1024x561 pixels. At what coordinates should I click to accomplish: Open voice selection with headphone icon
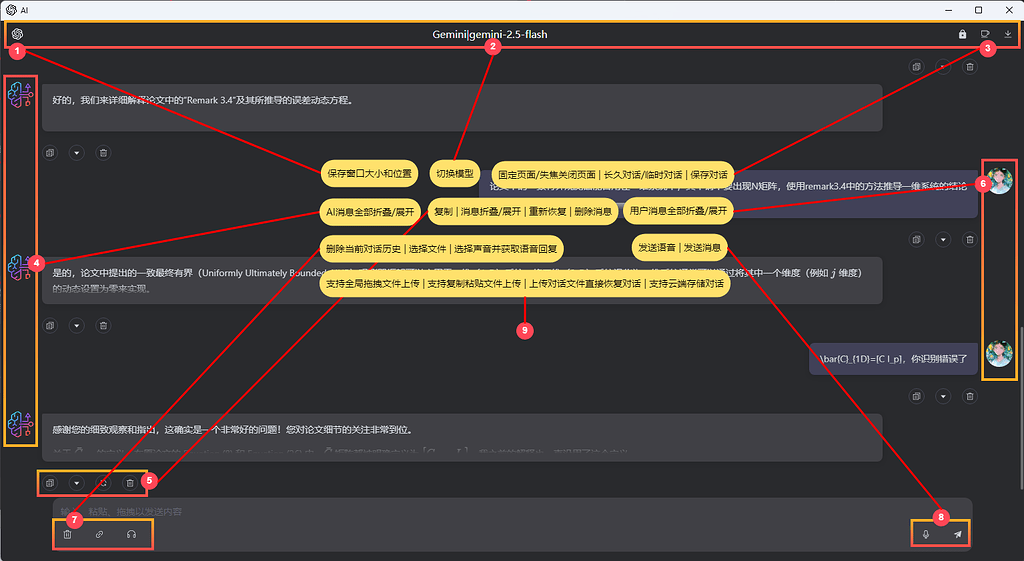point(131,534)
